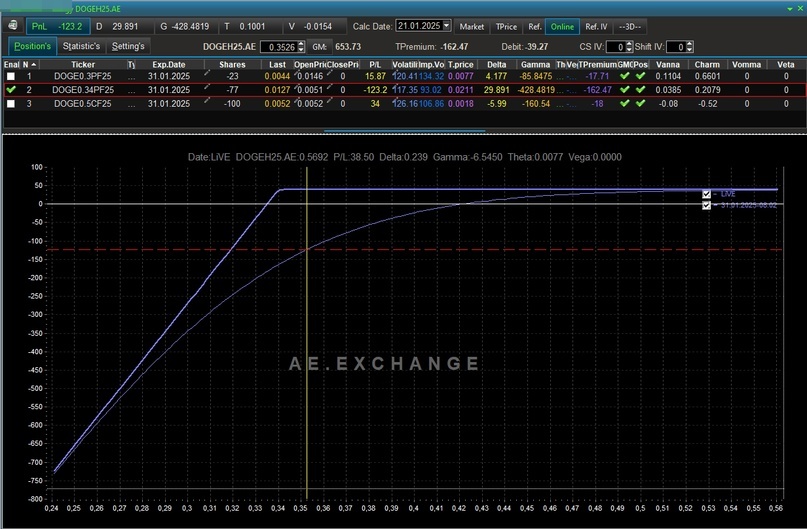Select the Ref. IV mode button
Image resolution: width=807 pixels, height=529 pixels.
[596, 27]
